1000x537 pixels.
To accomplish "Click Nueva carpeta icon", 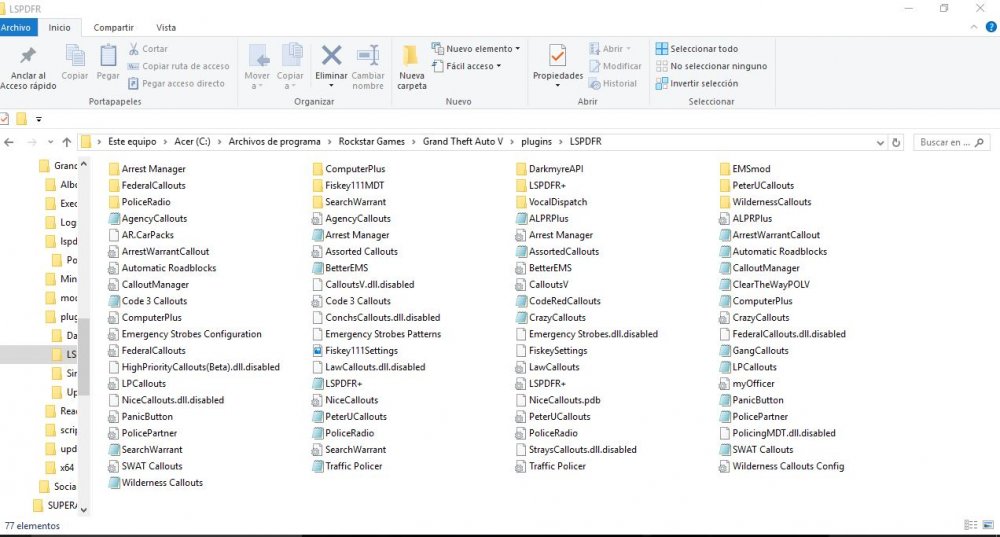I will tap(411, 55).
